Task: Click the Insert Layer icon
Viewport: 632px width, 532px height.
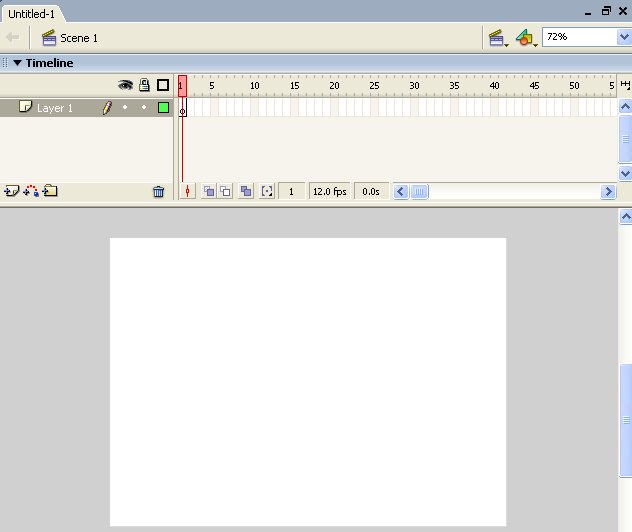Action: [11, 191]
